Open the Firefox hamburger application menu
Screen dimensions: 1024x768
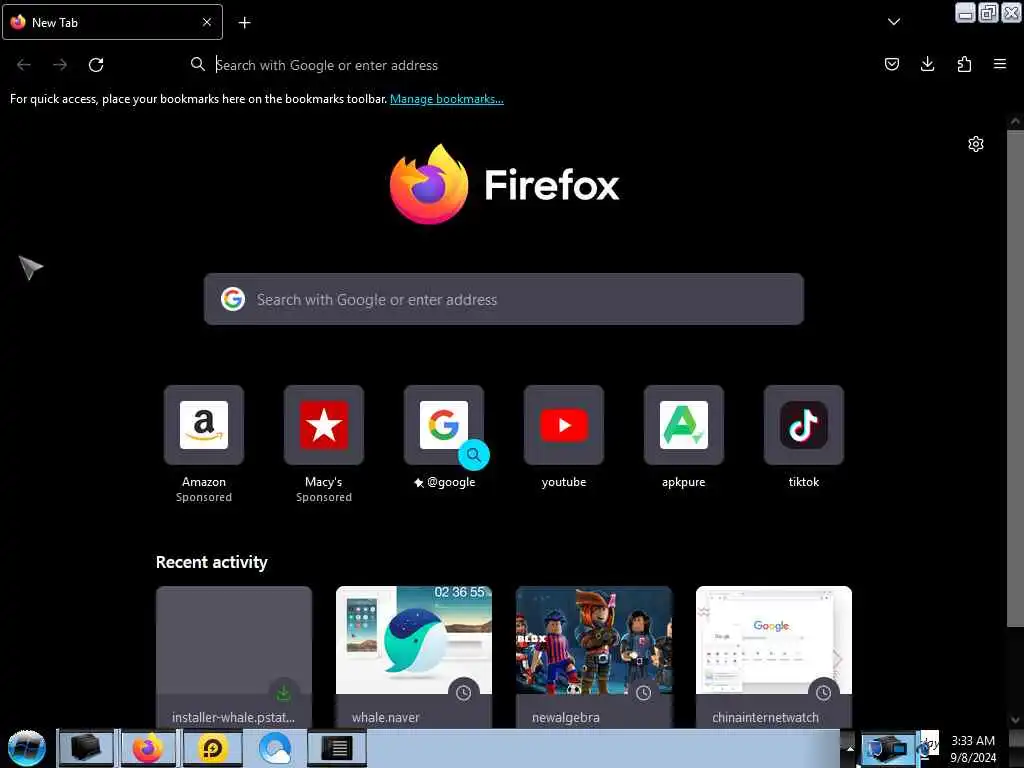click(999, 64)
